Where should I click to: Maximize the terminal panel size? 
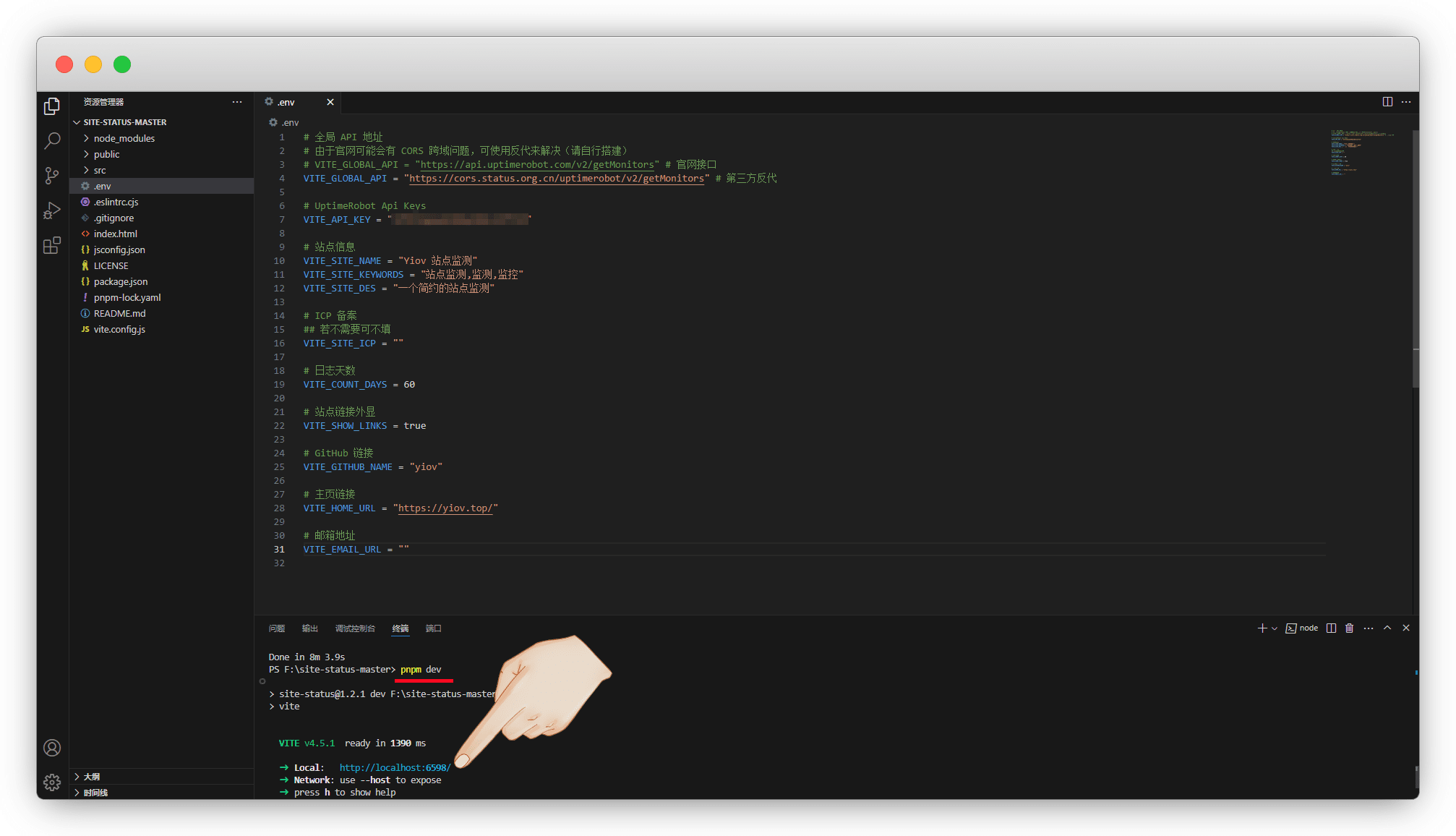1387,628
